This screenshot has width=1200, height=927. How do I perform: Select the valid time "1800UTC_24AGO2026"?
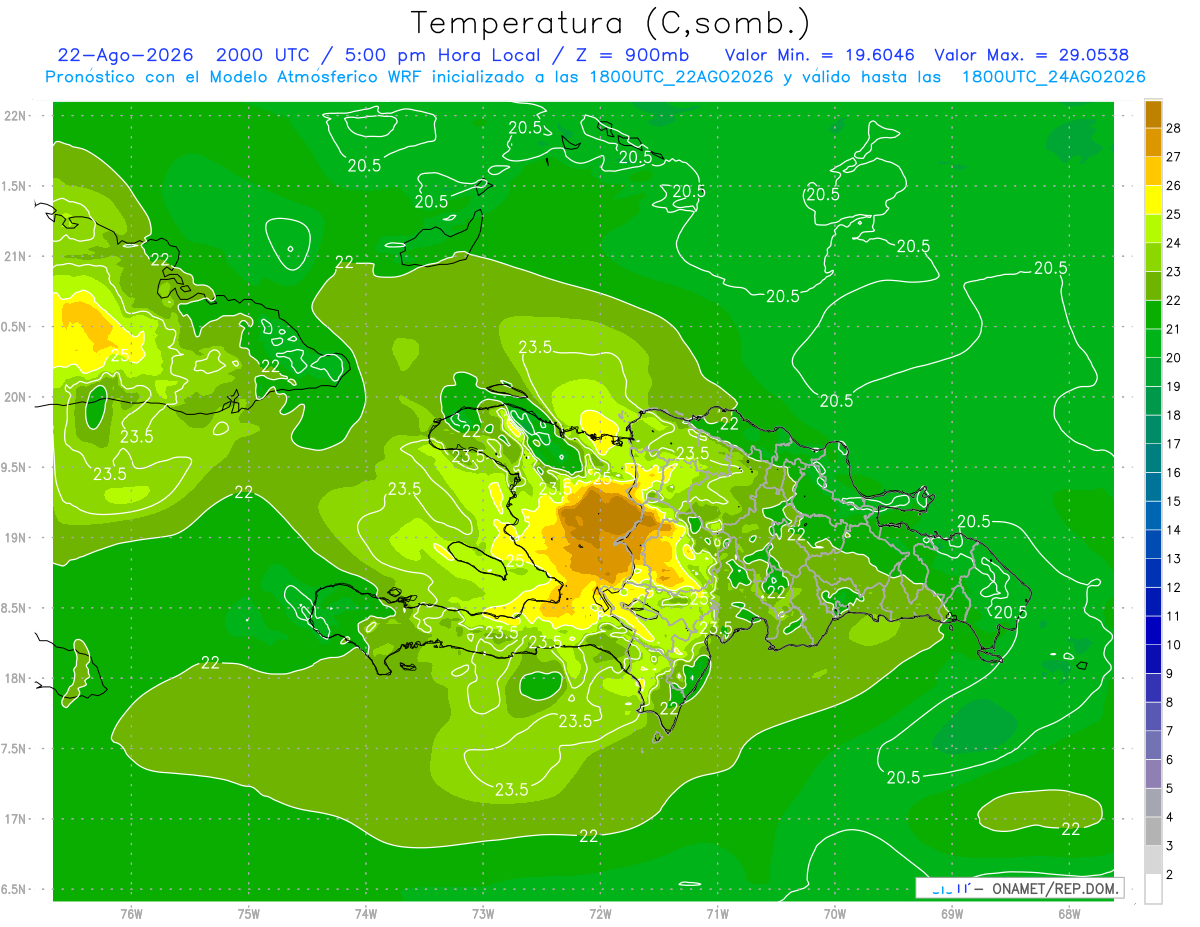pos(1053,77)
